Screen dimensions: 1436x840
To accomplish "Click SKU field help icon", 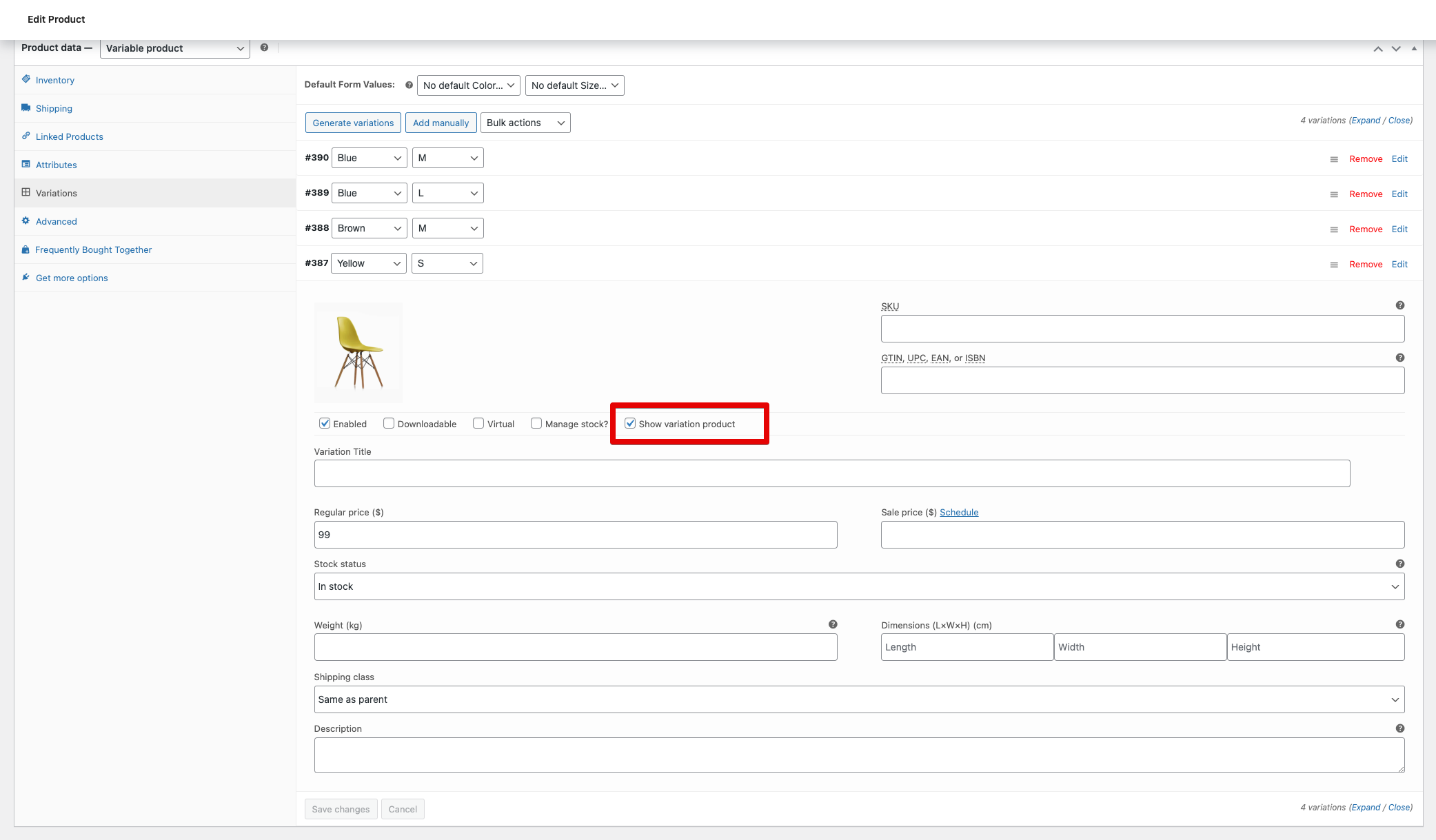I will click(x=1399, y=305).
